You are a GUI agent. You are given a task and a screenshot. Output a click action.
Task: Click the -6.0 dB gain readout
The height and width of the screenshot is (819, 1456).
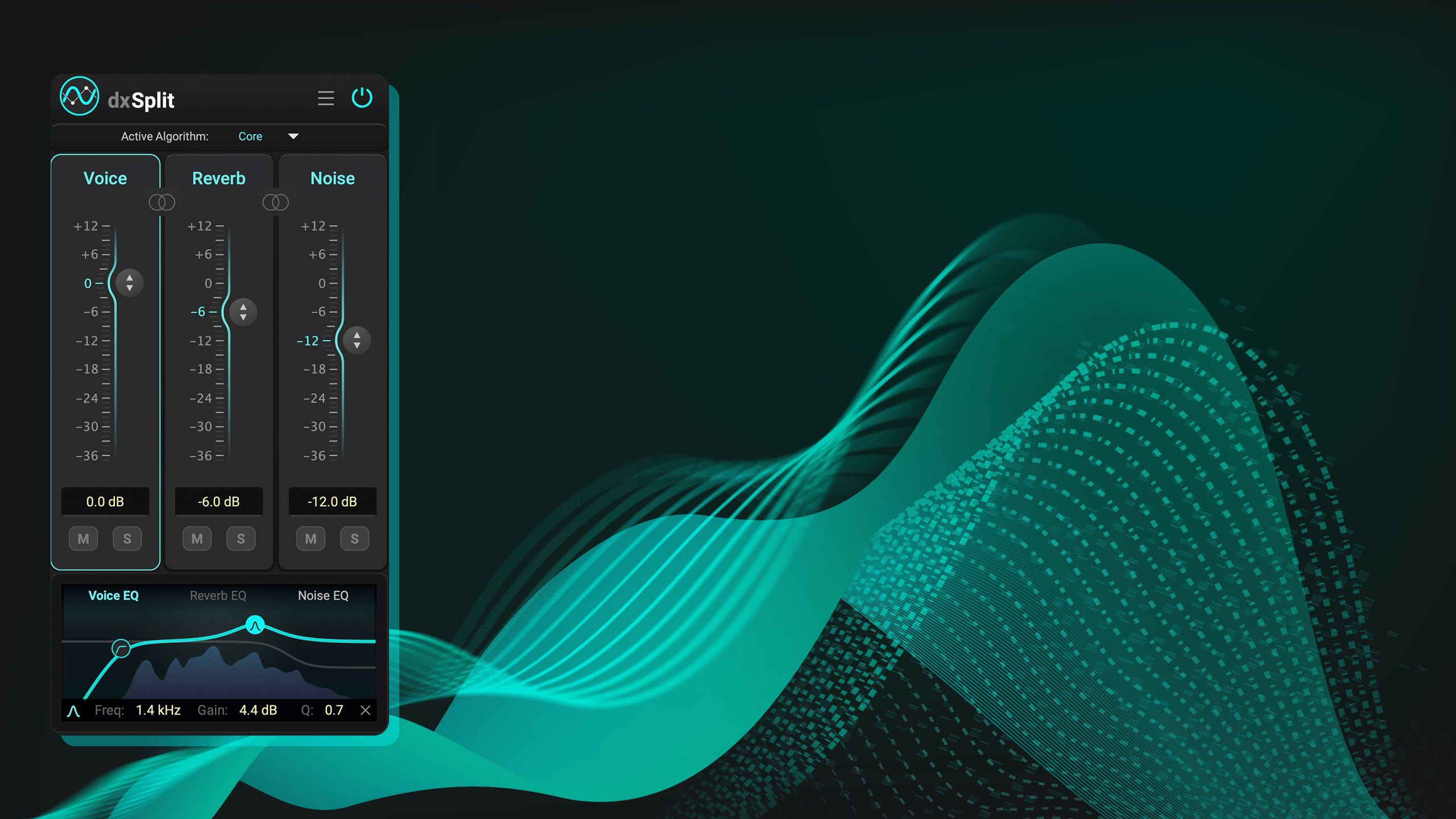219,502
